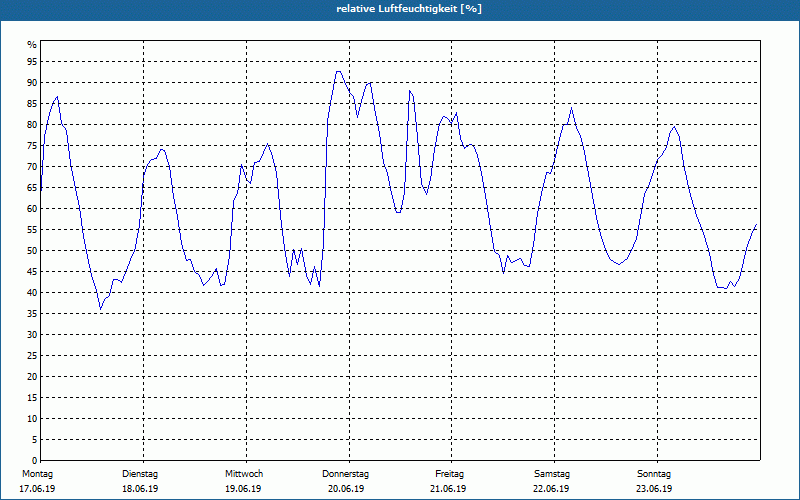Select the 'Mittwoch' day label
Image resolution: width=800 pixels, height=500 pixels.
tap(244, 474)
